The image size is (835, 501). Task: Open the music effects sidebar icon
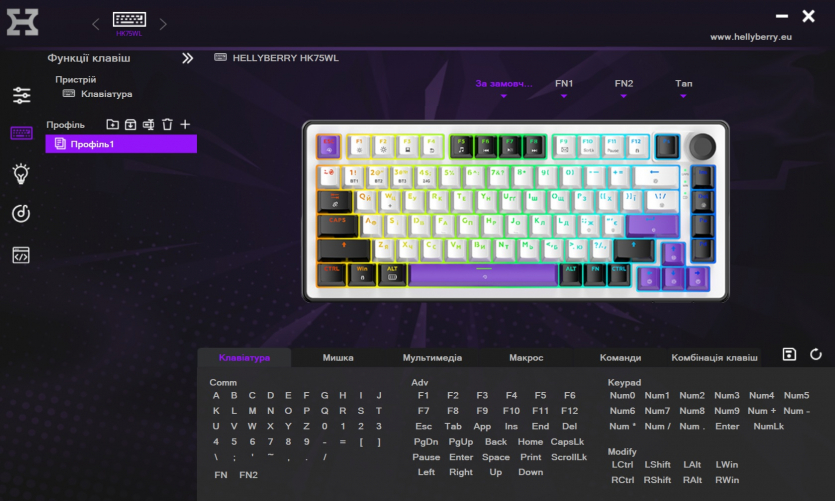21,213
